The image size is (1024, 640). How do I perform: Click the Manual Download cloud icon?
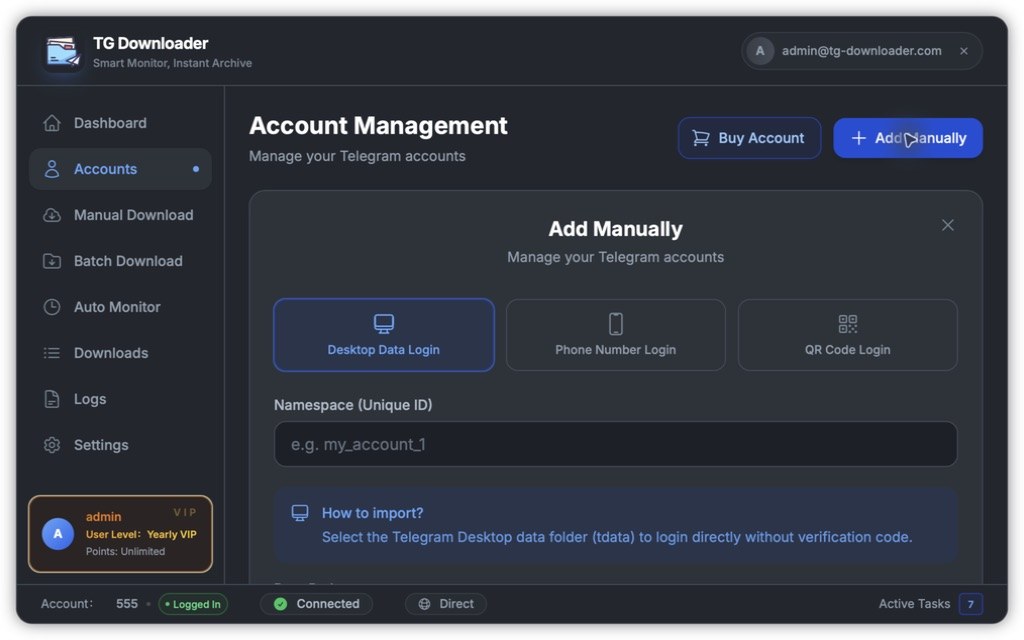tap(52, 215)
